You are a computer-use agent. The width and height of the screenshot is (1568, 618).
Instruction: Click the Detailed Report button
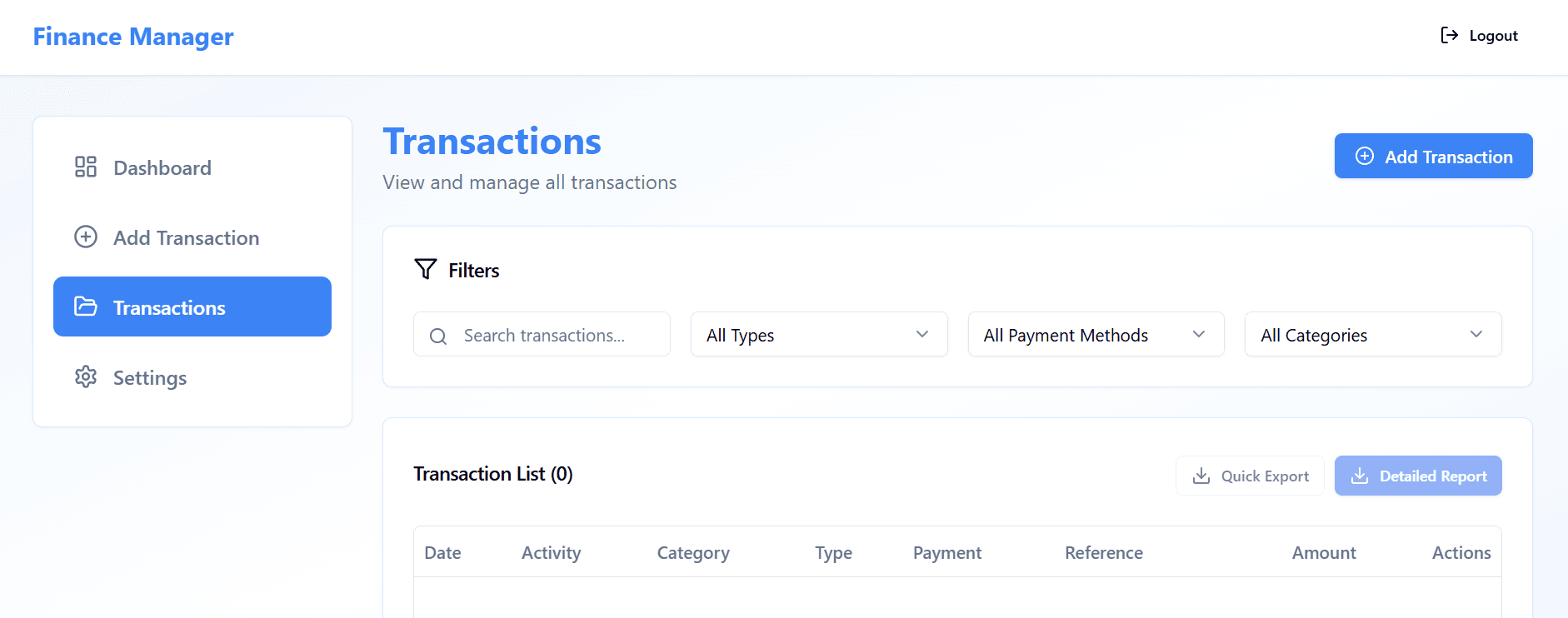click(x=1417, y=476)
